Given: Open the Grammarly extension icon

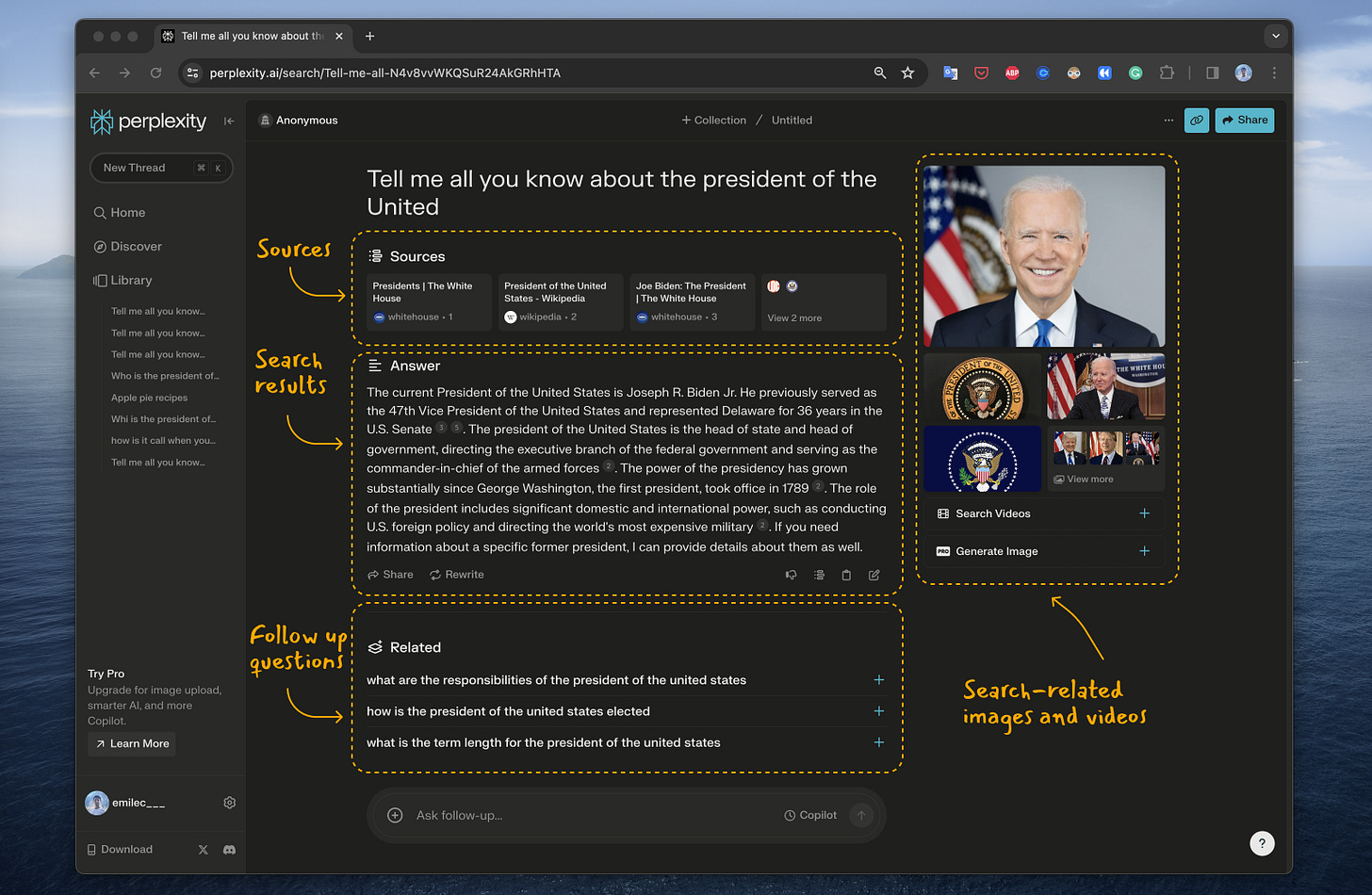Looking at the screenshot, I should (1135, 73).
